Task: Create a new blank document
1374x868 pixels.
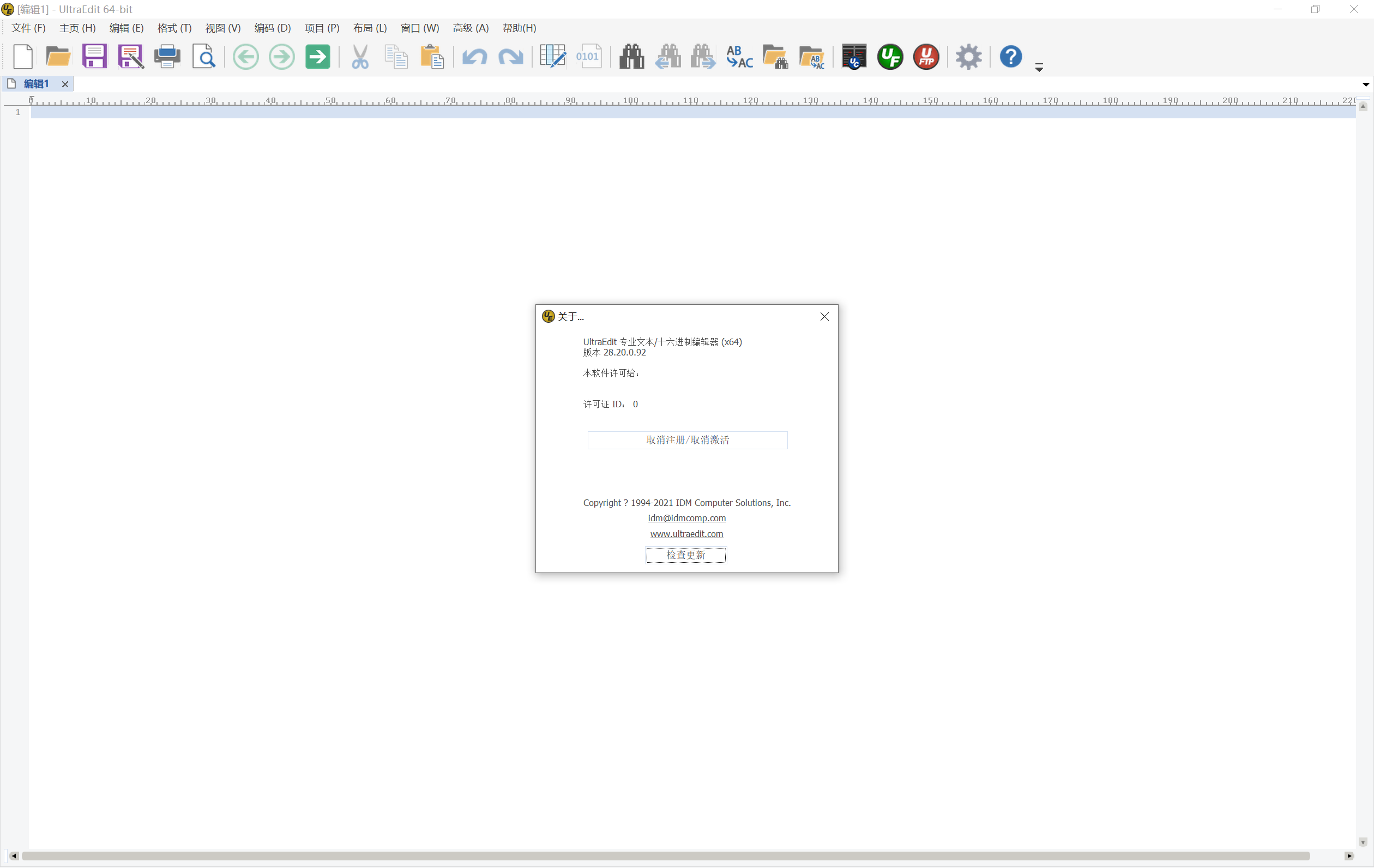Action: click(x=22, y=57)
